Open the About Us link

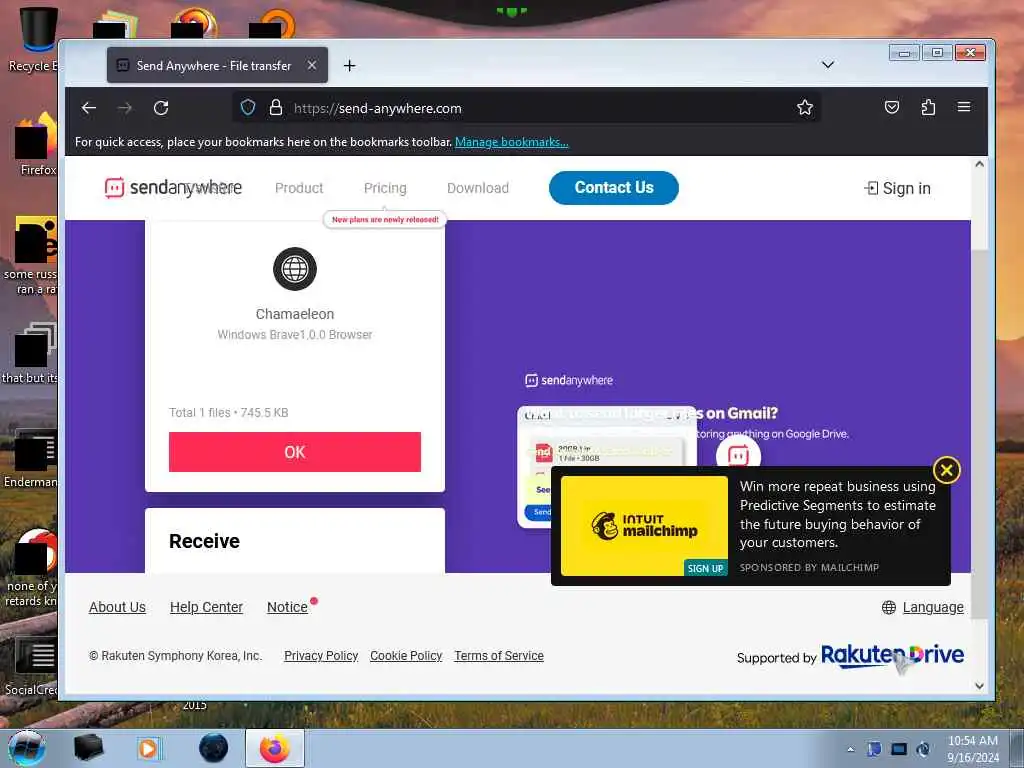coord(118,607)
